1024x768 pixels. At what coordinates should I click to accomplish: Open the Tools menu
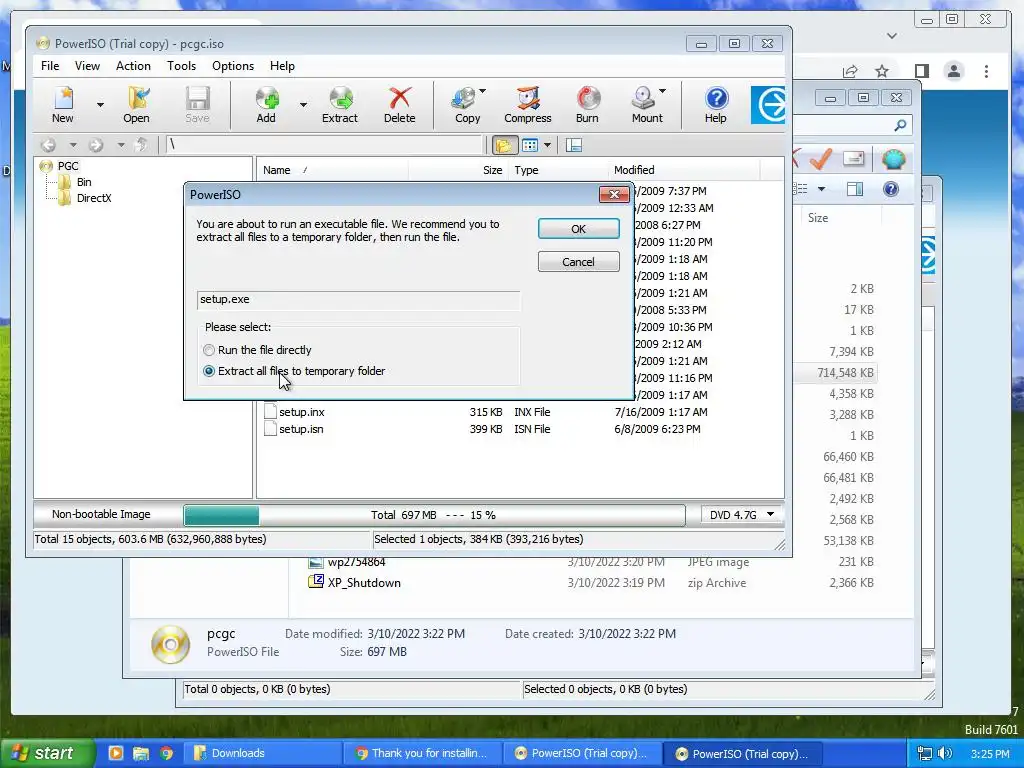(181, 66)
